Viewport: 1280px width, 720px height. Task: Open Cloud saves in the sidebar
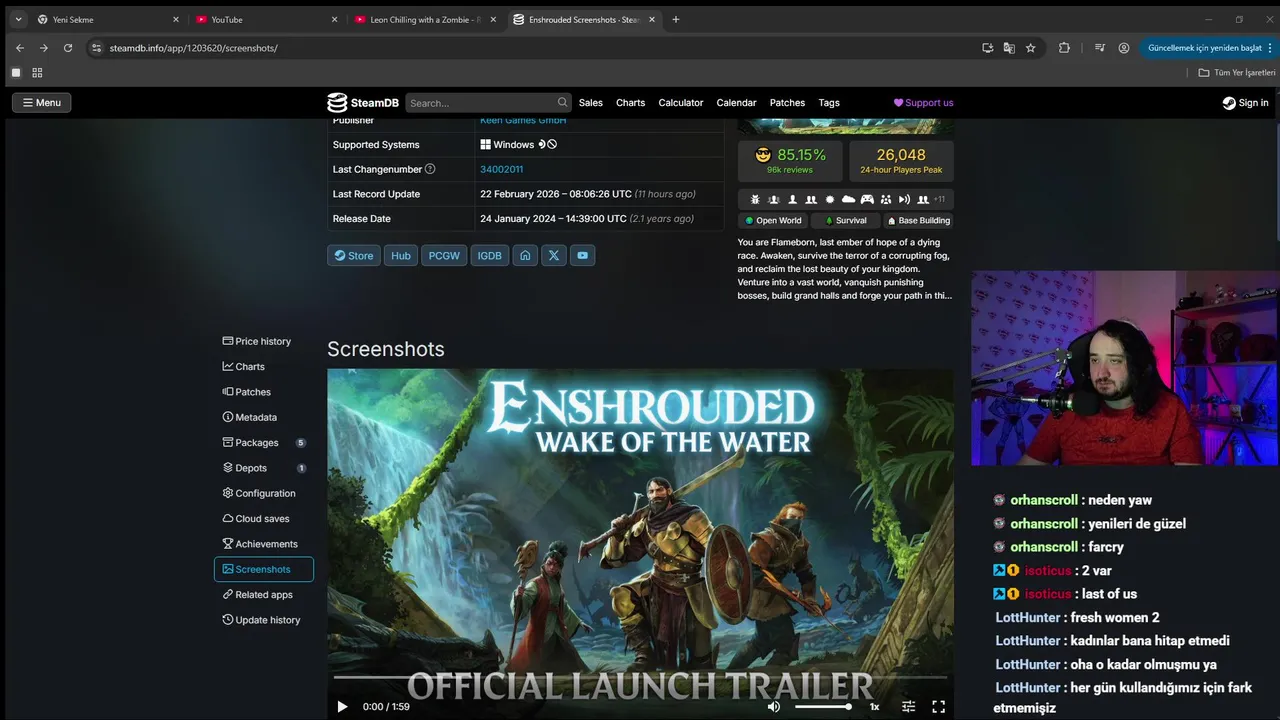263,519
